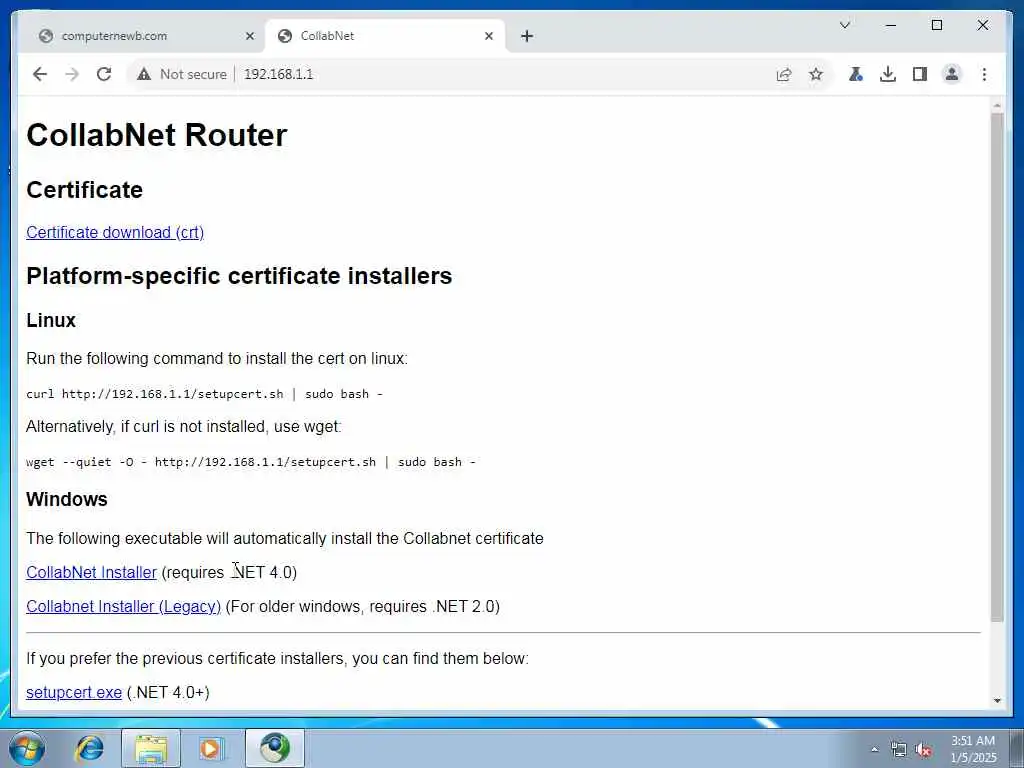The height and width of the screenshot is (768, 1024).
Task: Open the labs flask icon in toolbar
Action: pyautogui.click(x=856, y=74)
